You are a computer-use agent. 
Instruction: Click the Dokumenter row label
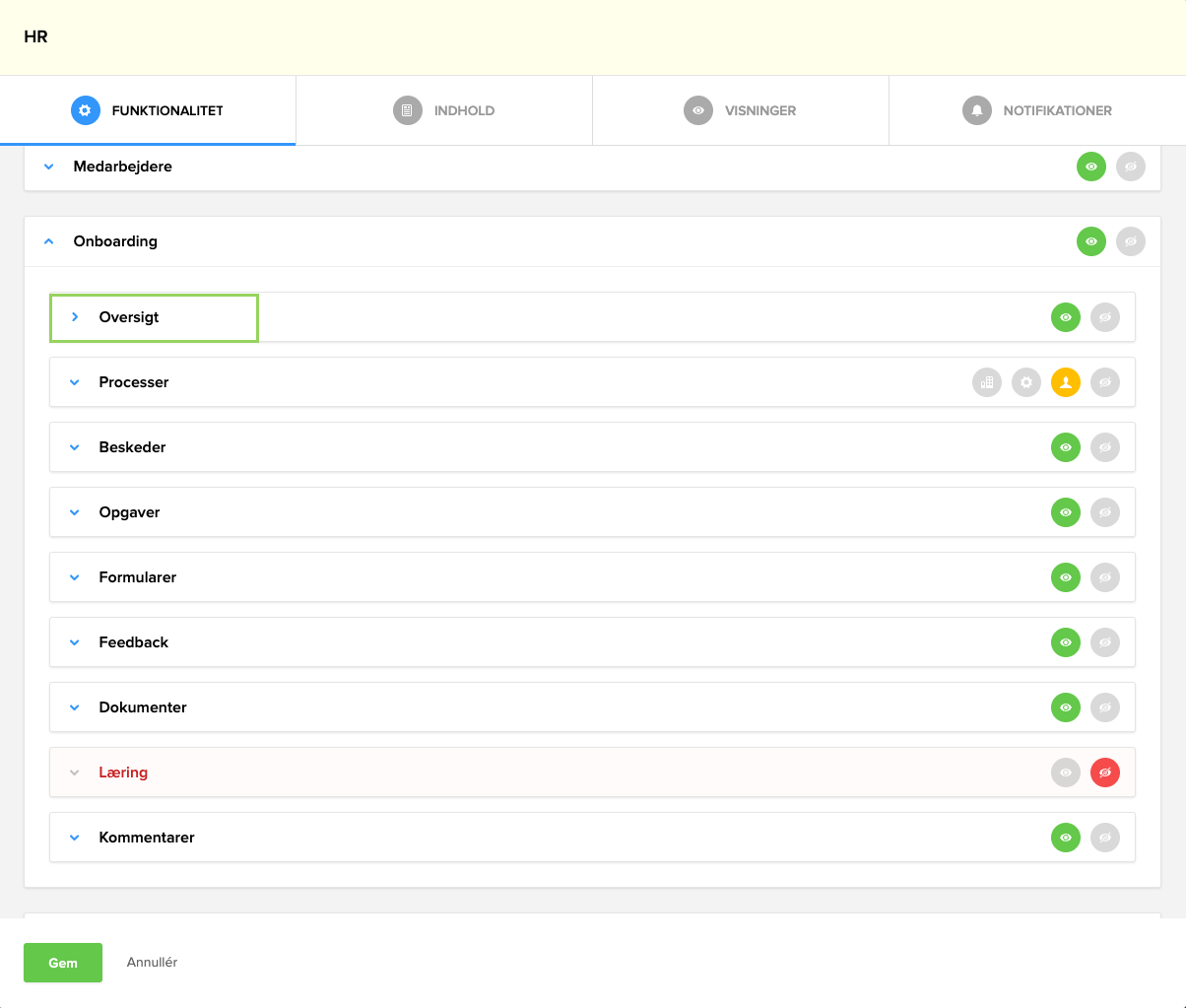(142, 706)
